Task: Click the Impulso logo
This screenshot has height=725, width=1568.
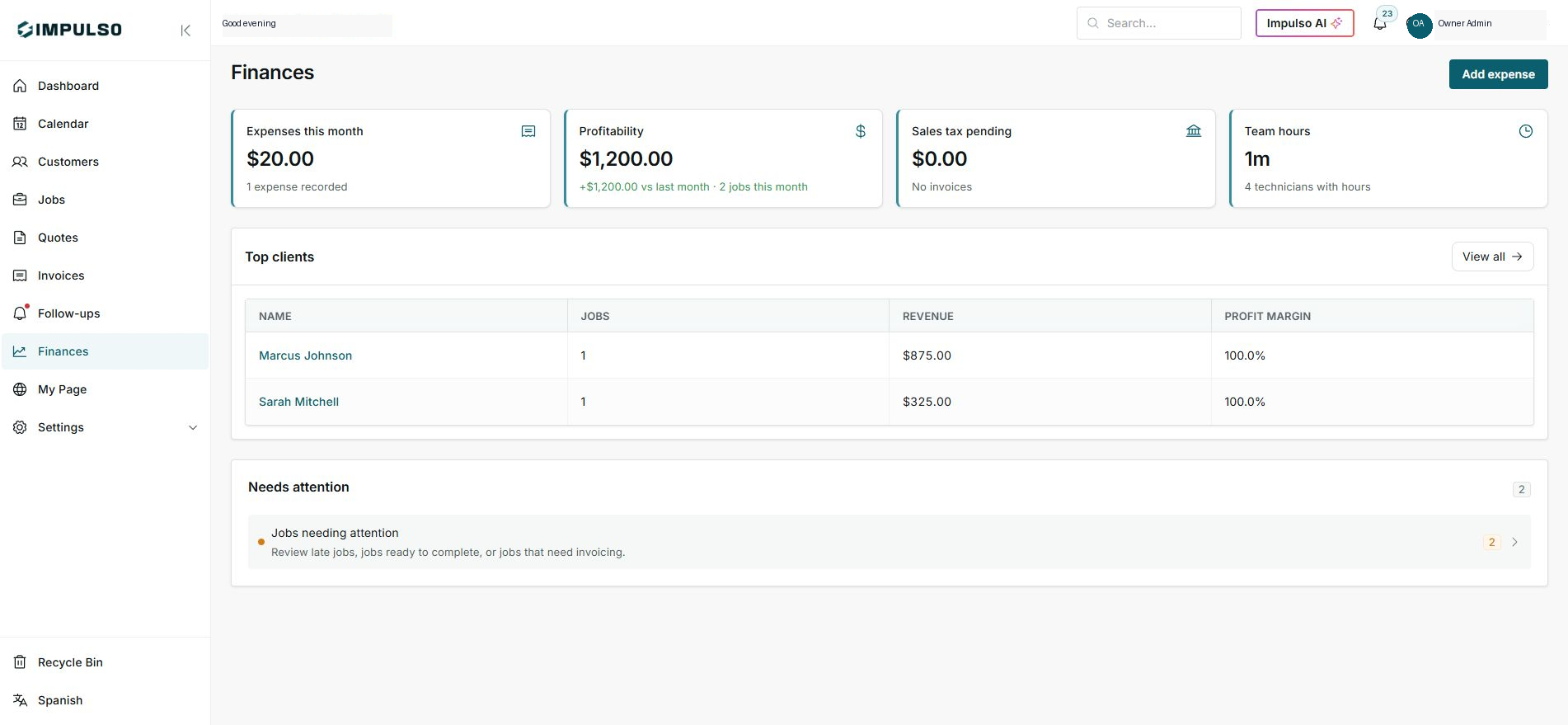Action: tap(69, 30)
